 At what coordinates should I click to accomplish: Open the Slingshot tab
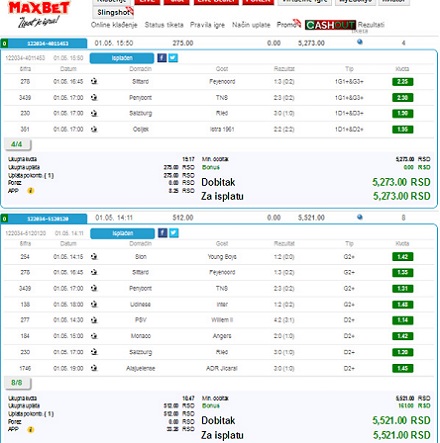113,13
